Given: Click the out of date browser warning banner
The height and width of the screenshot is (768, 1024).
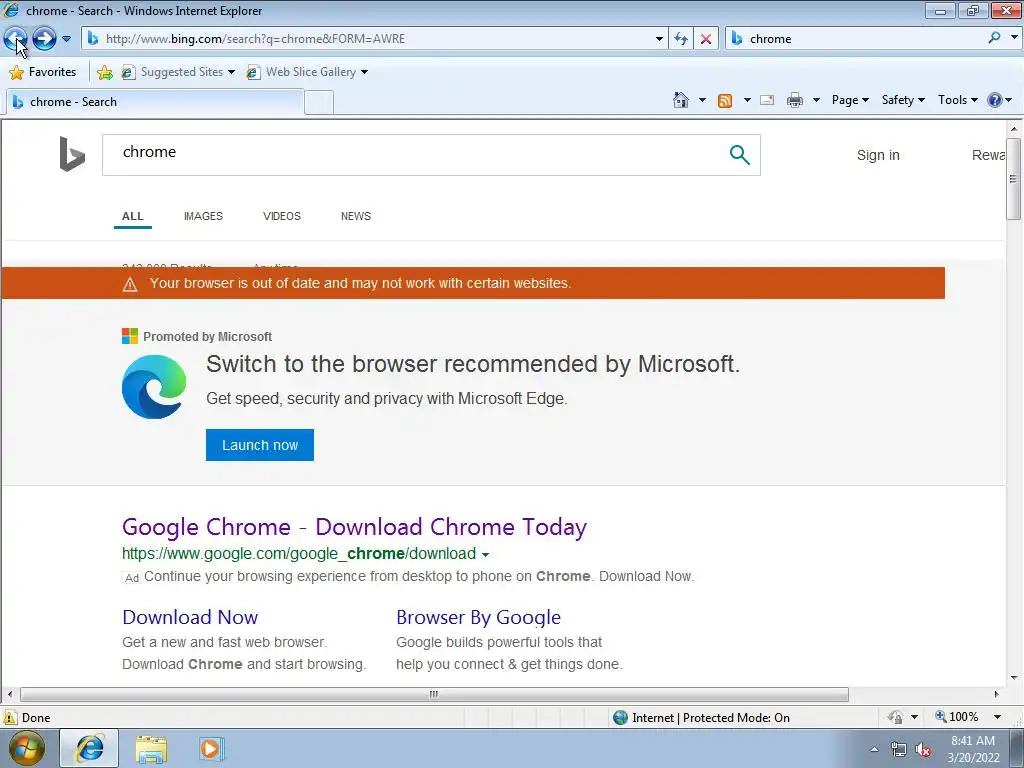Looking at the screenshot, I should point(473,283).
